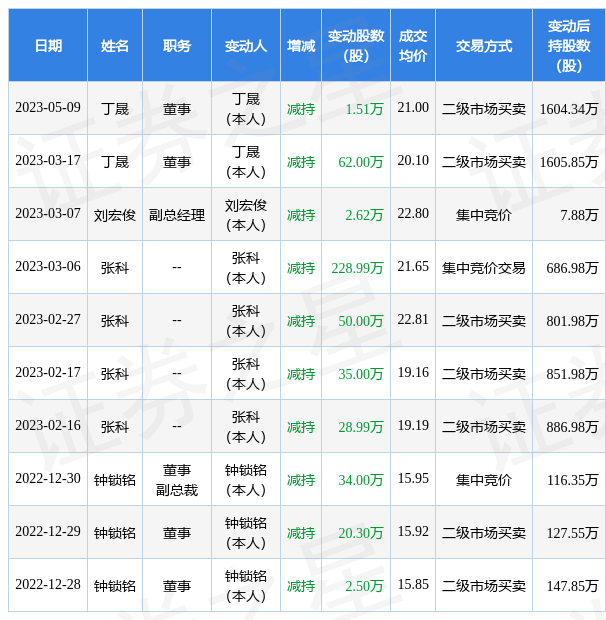Click holdings value 851.98万

click(x=572, y=374)
